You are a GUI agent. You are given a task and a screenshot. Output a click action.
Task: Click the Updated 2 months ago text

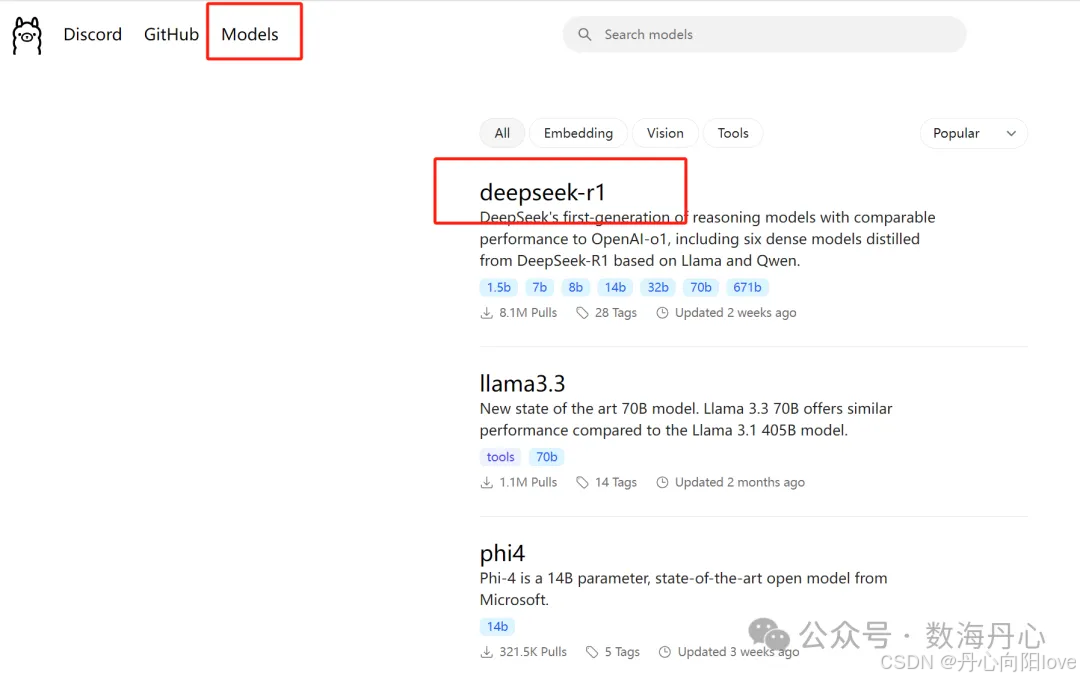pyautogui.click(x=739, y=482)
